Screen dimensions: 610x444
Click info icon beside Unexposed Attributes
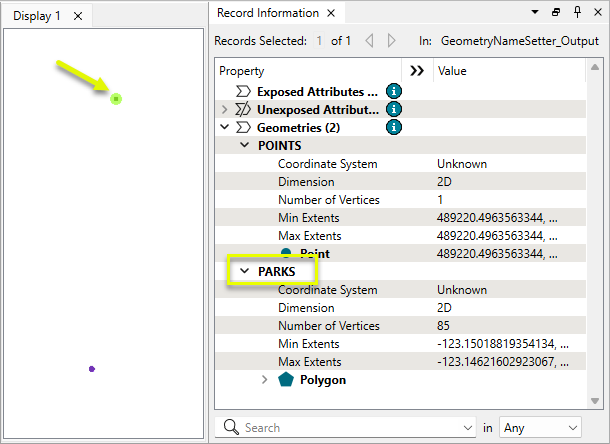click(394, 109)
